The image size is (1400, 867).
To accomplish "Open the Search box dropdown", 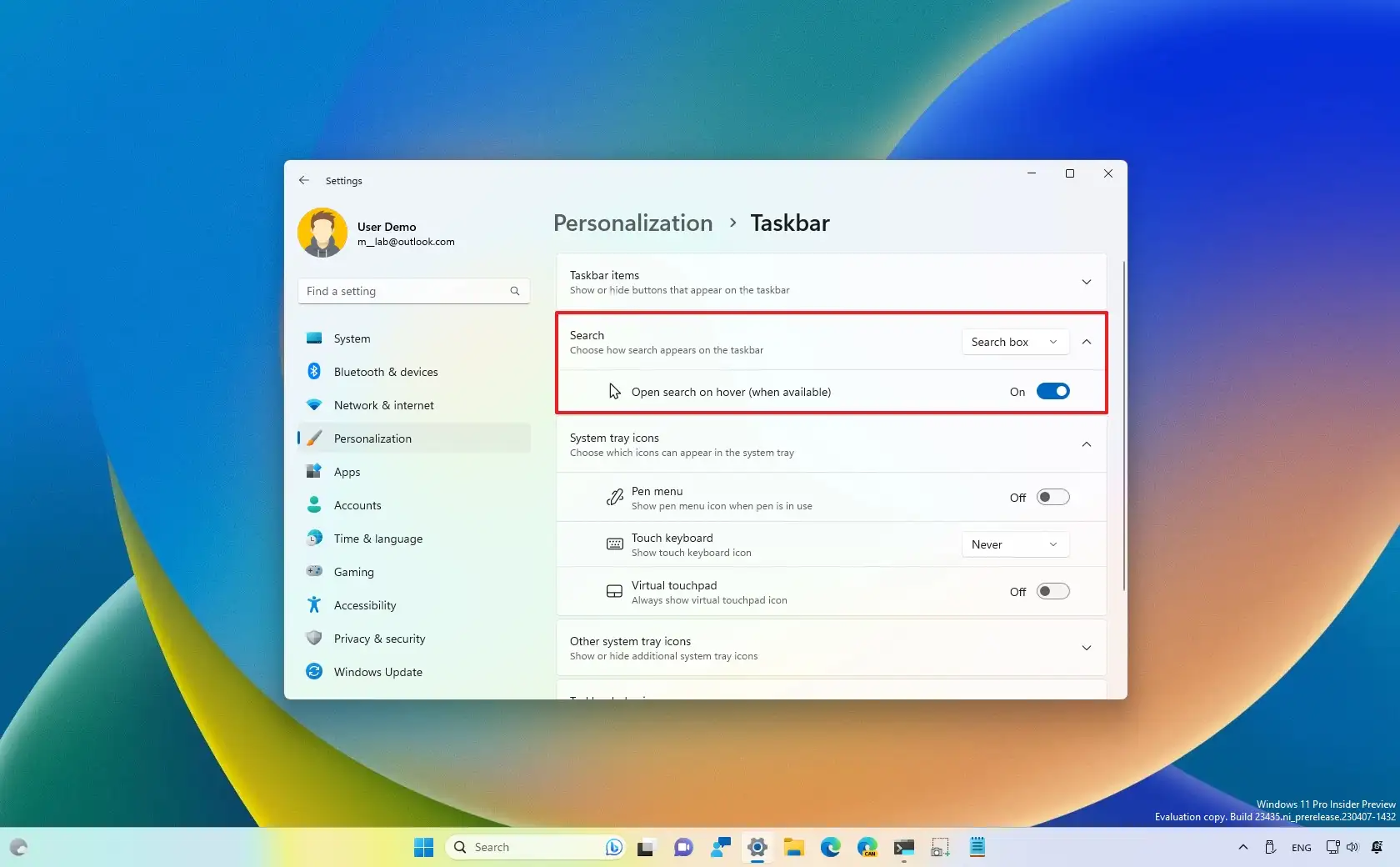I will click(x=1013, y=342).
